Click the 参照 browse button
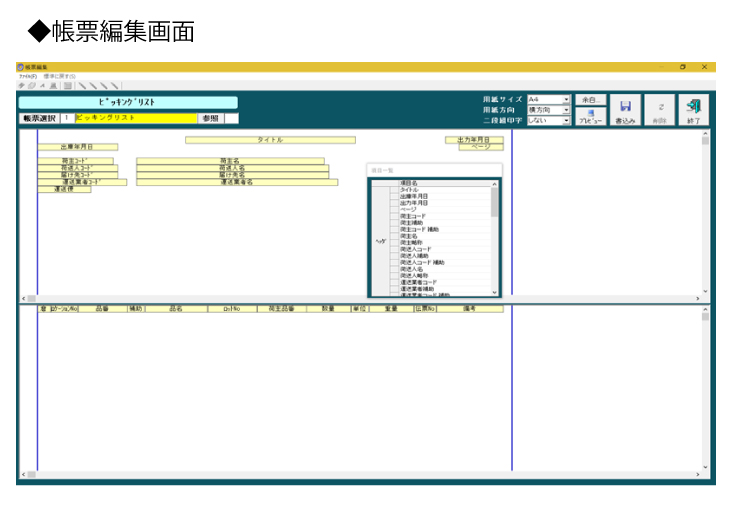The width and height of the screenshot is (736, 506). pyautogui.click(x=209, y=118)
